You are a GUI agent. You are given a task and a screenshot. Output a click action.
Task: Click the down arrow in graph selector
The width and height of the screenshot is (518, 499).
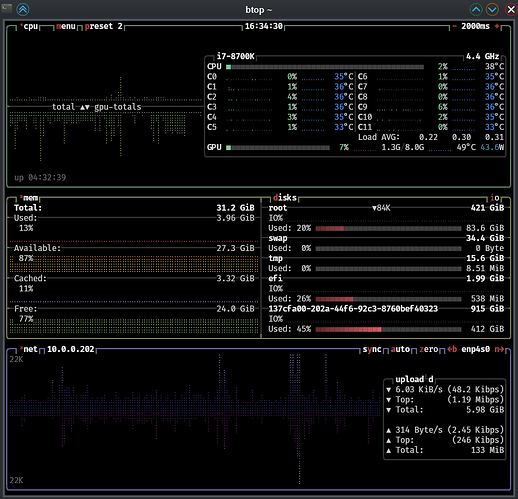click(87, 107)
